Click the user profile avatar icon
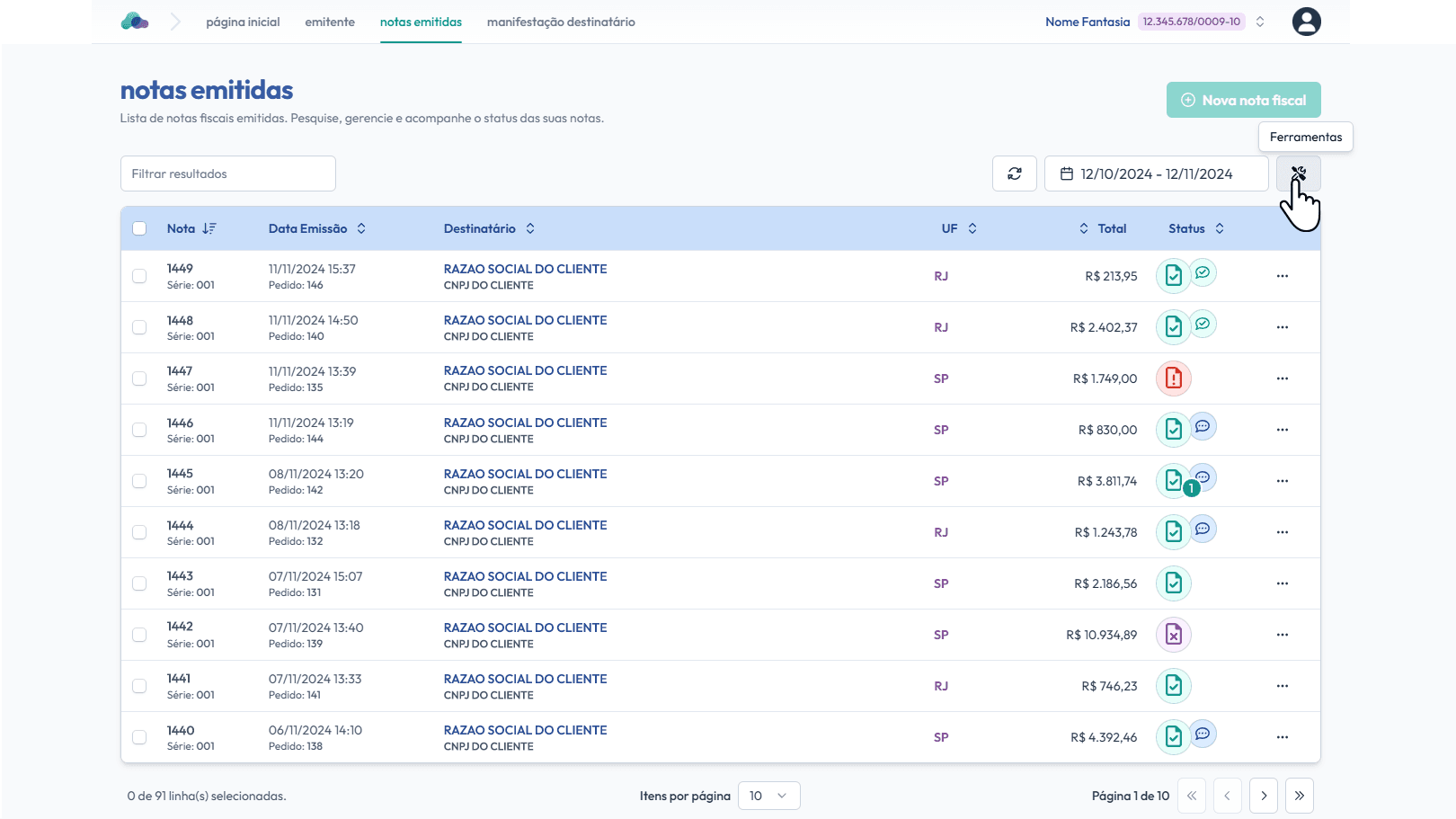The height and width of the screenshot is (819, 1456). tap(1306, 22)
